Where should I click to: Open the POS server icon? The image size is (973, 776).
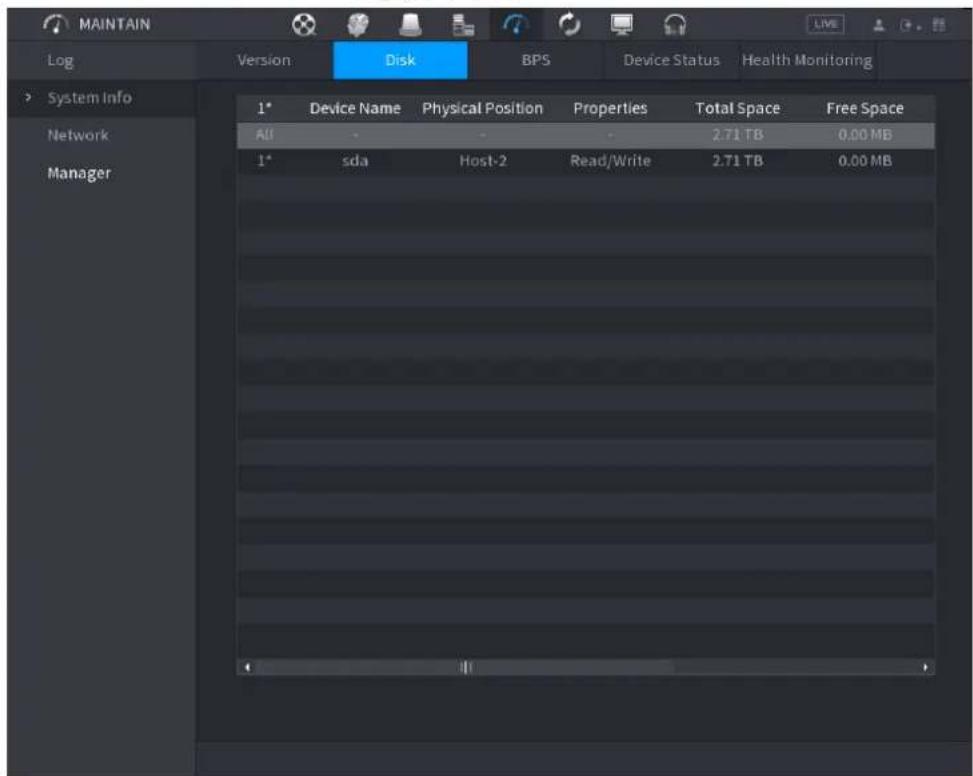pyautogui.click(x=463, y=25)
